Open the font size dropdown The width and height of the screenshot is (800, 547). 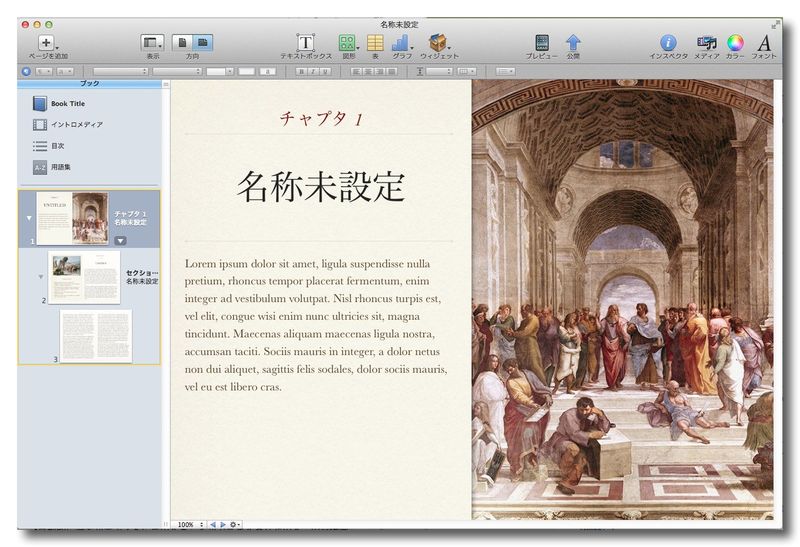click(x=220, y=71)
